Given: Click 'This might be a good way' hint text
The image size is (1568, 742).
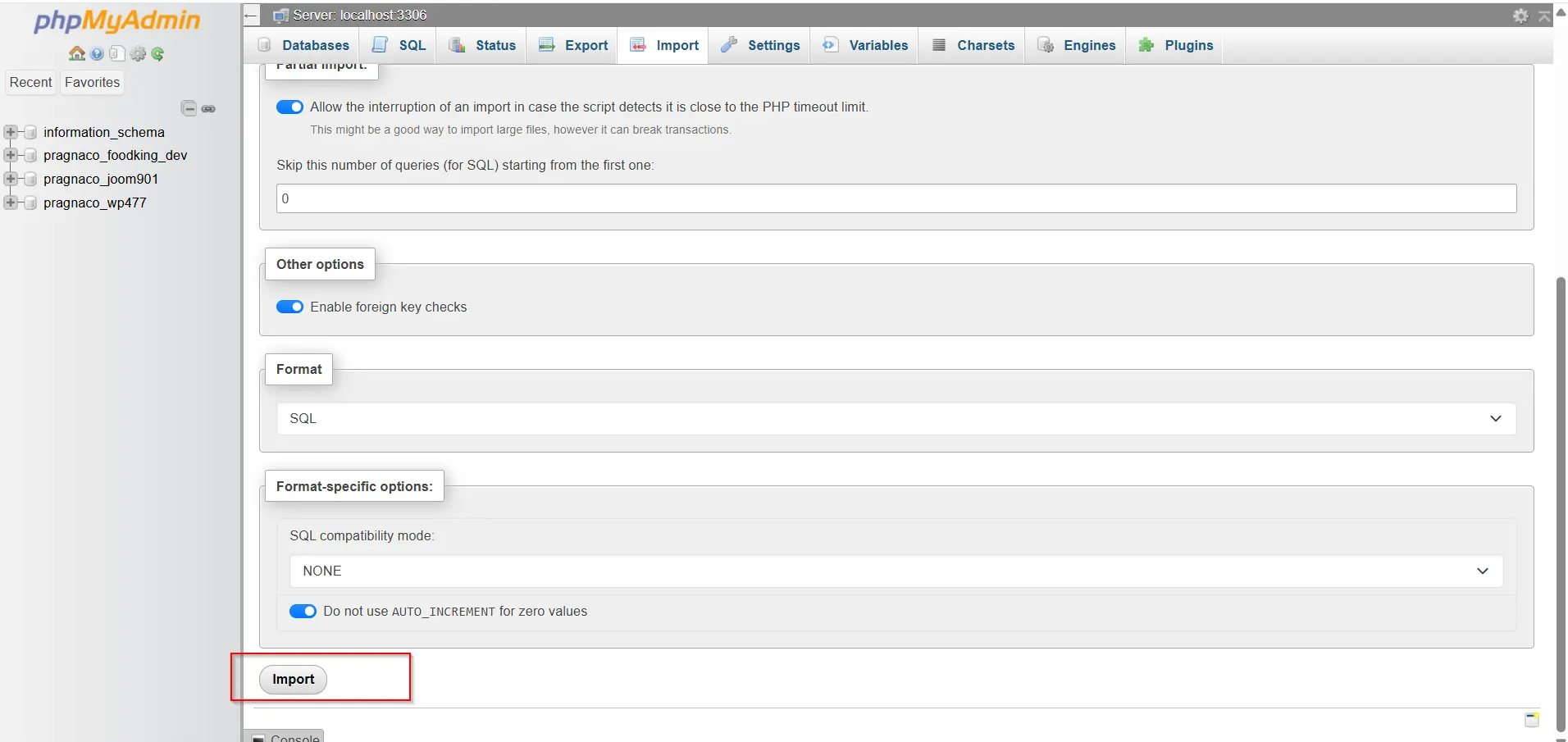Looking at the screenshot, I should [520, 130].
